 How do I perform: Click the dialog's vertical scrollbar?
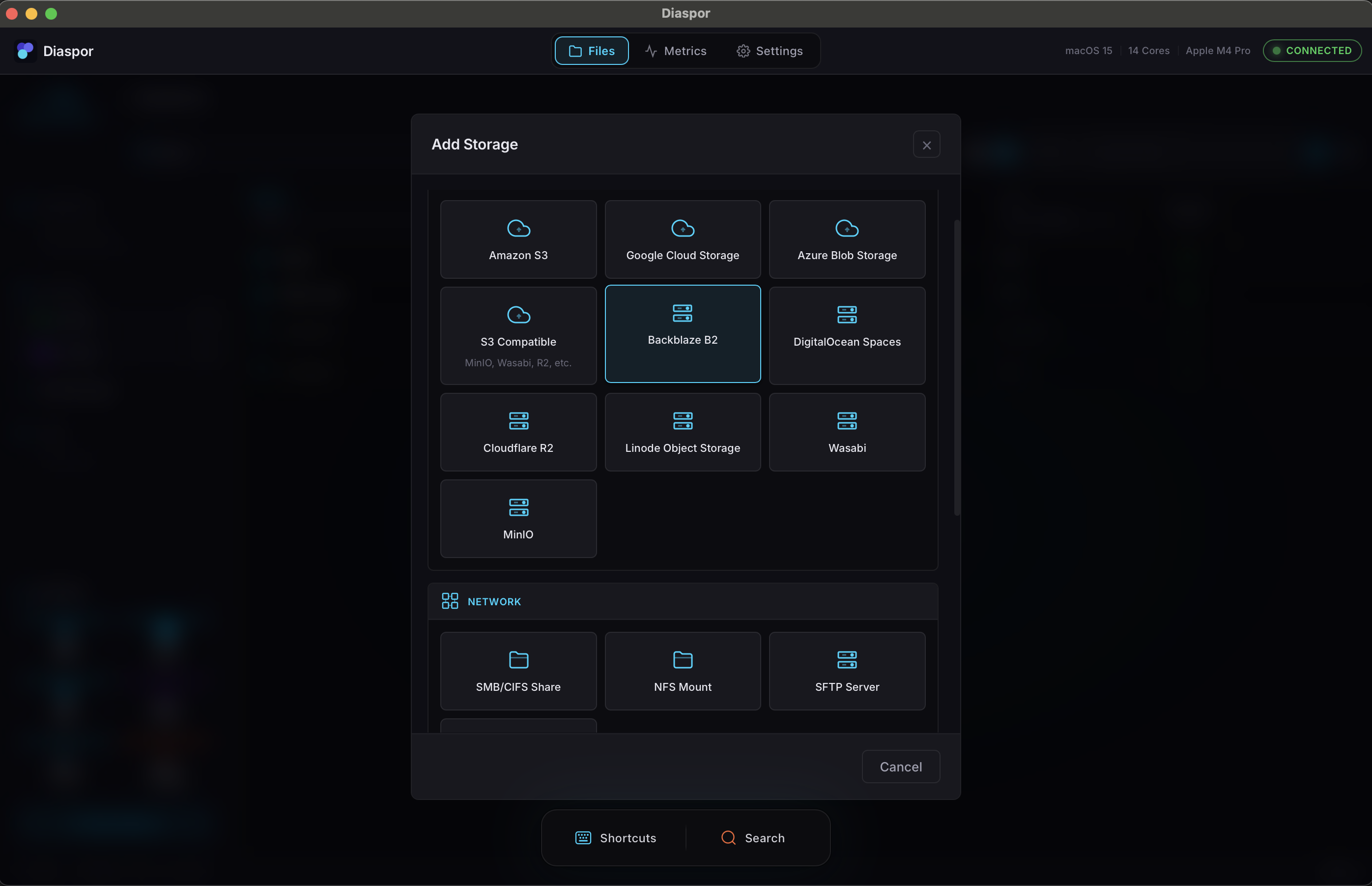point(957,368)
